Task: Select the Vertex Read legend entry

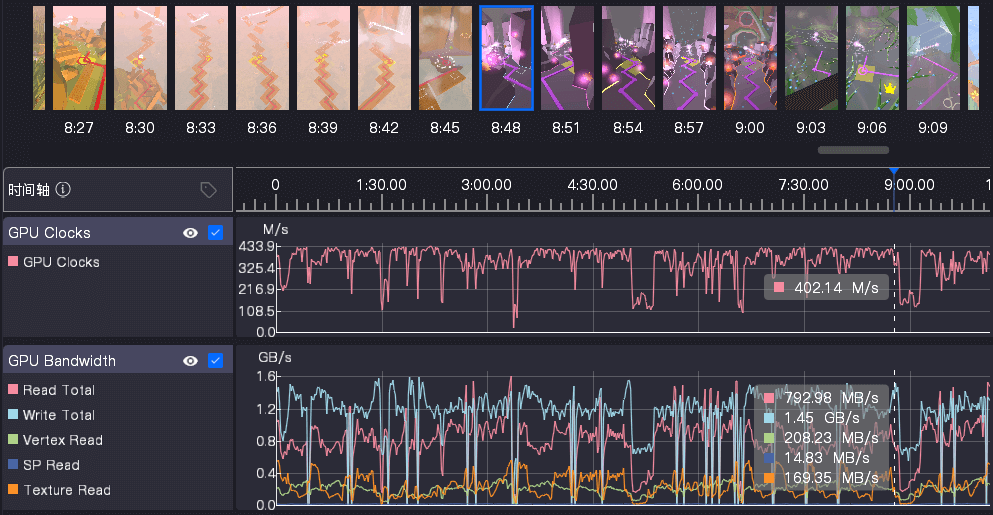Action: pyautogui.click(x=62, y=440)
